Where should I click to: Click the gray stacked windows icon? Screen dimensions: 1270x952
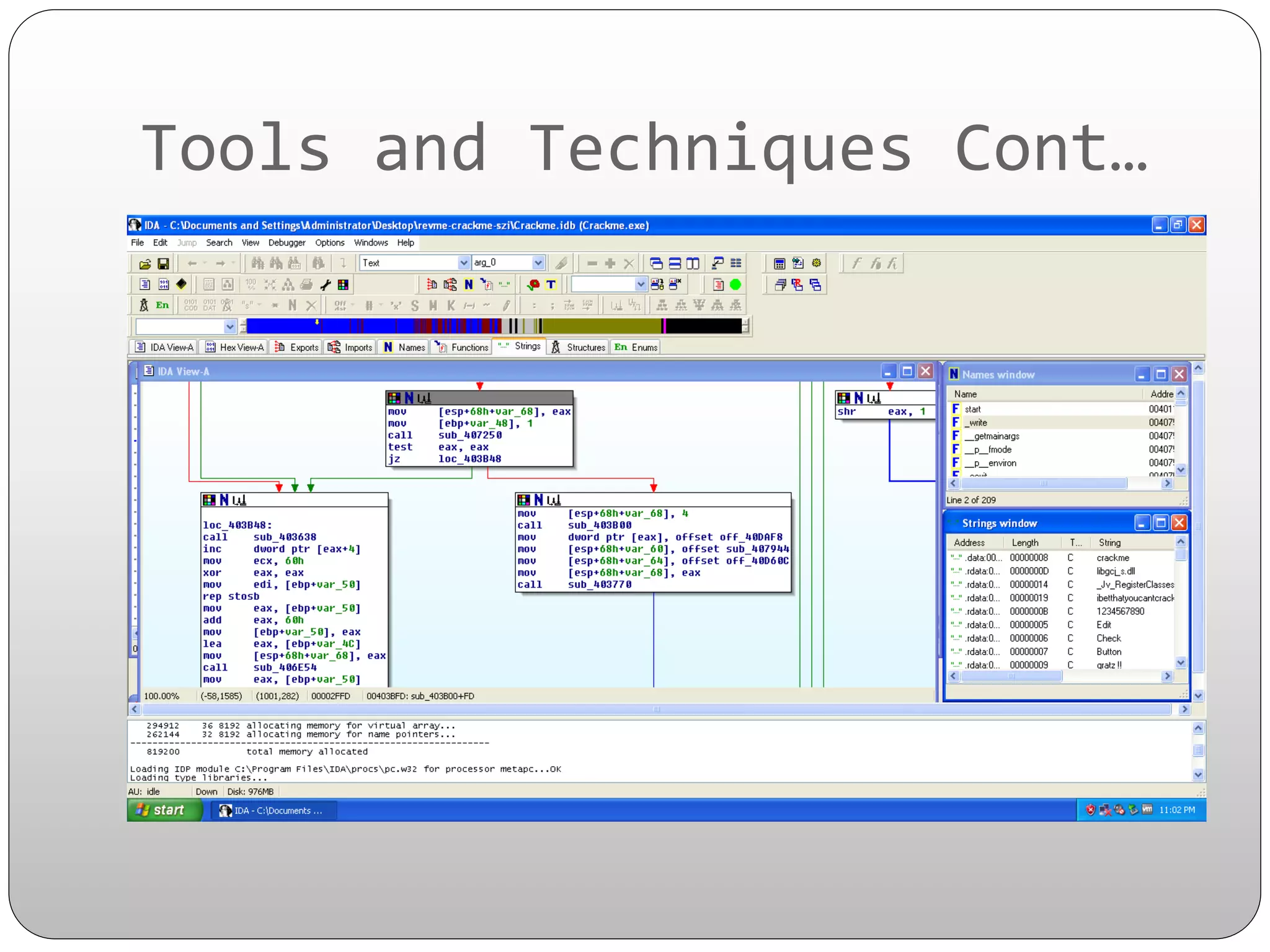[x=780, y=284]
